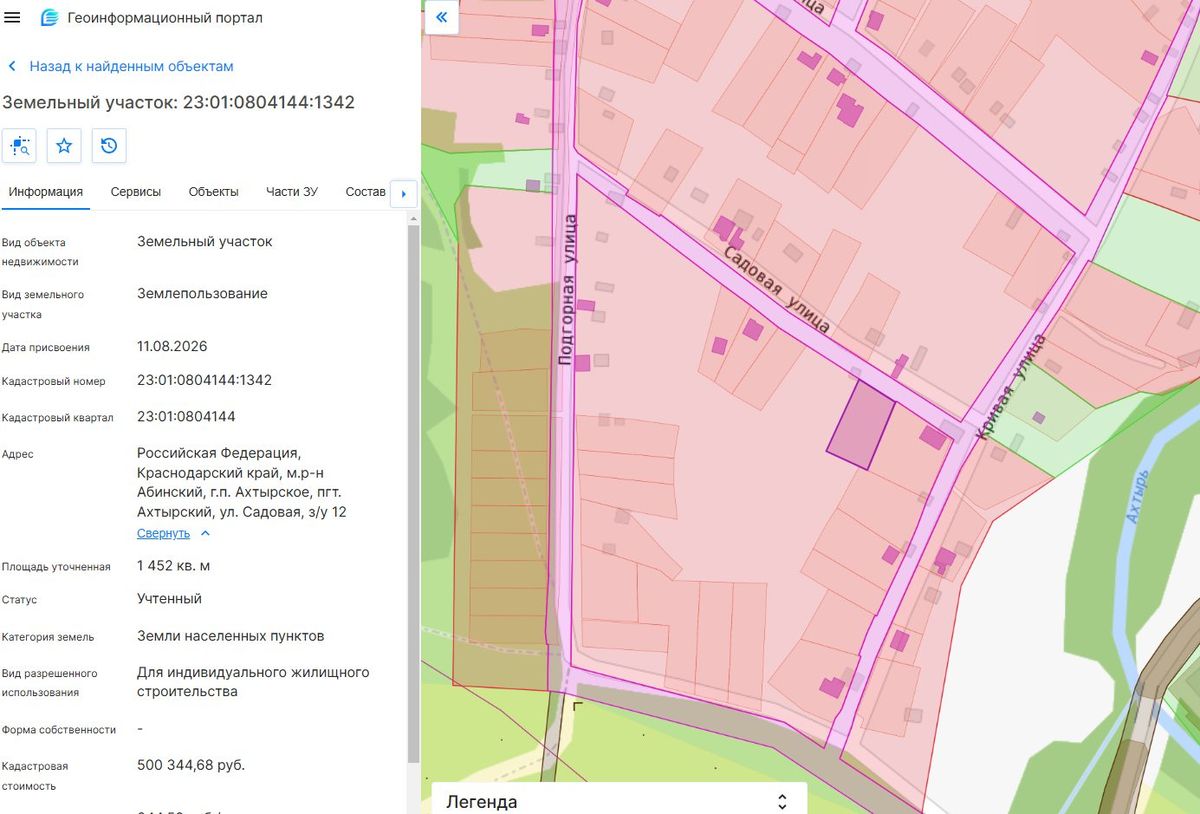The image size is (1200, 814).
Task: Click the back chevron arrow icon
Action: click(x=12, y=66)
